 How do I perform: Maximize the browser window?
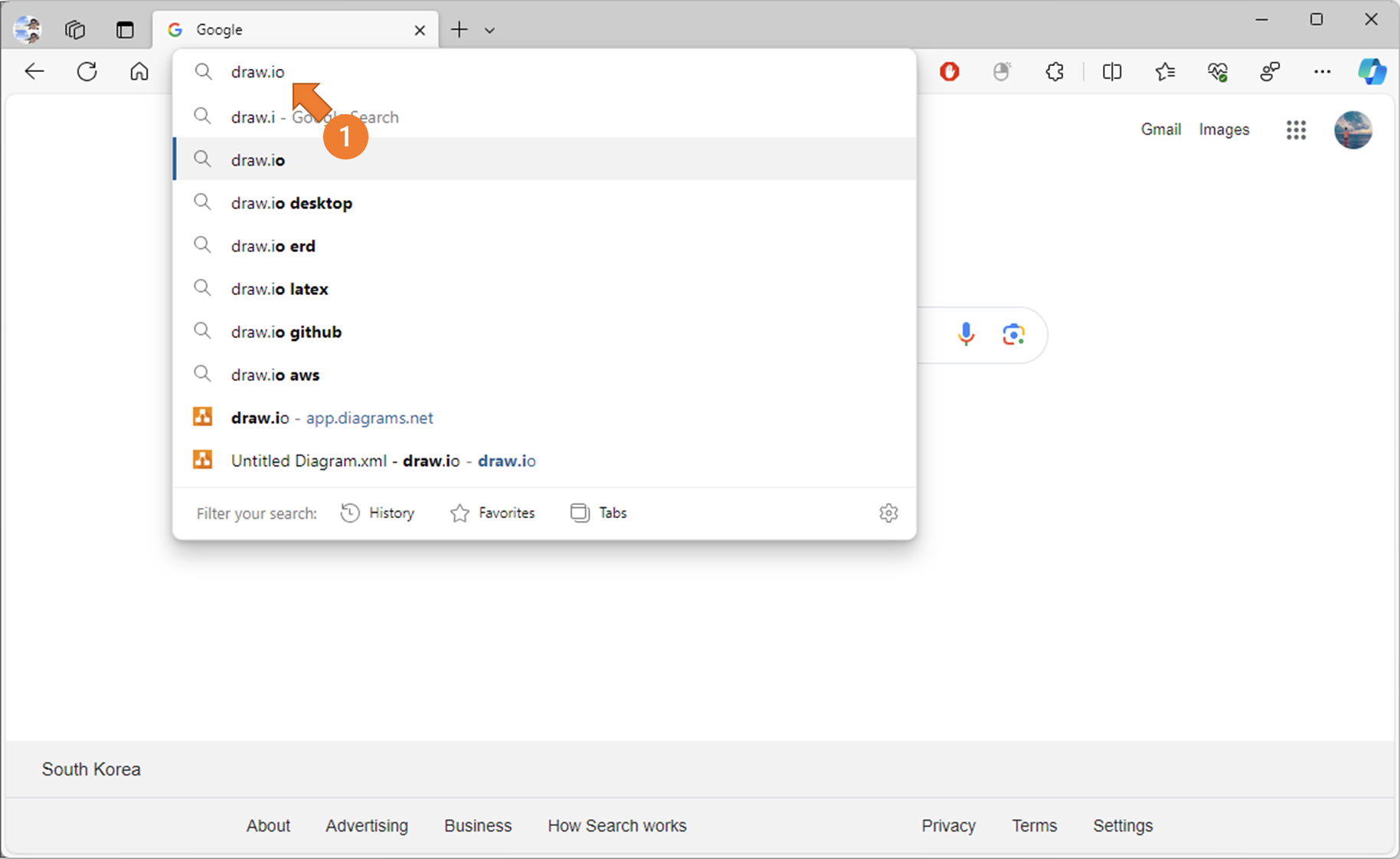tap(1317, 20)
